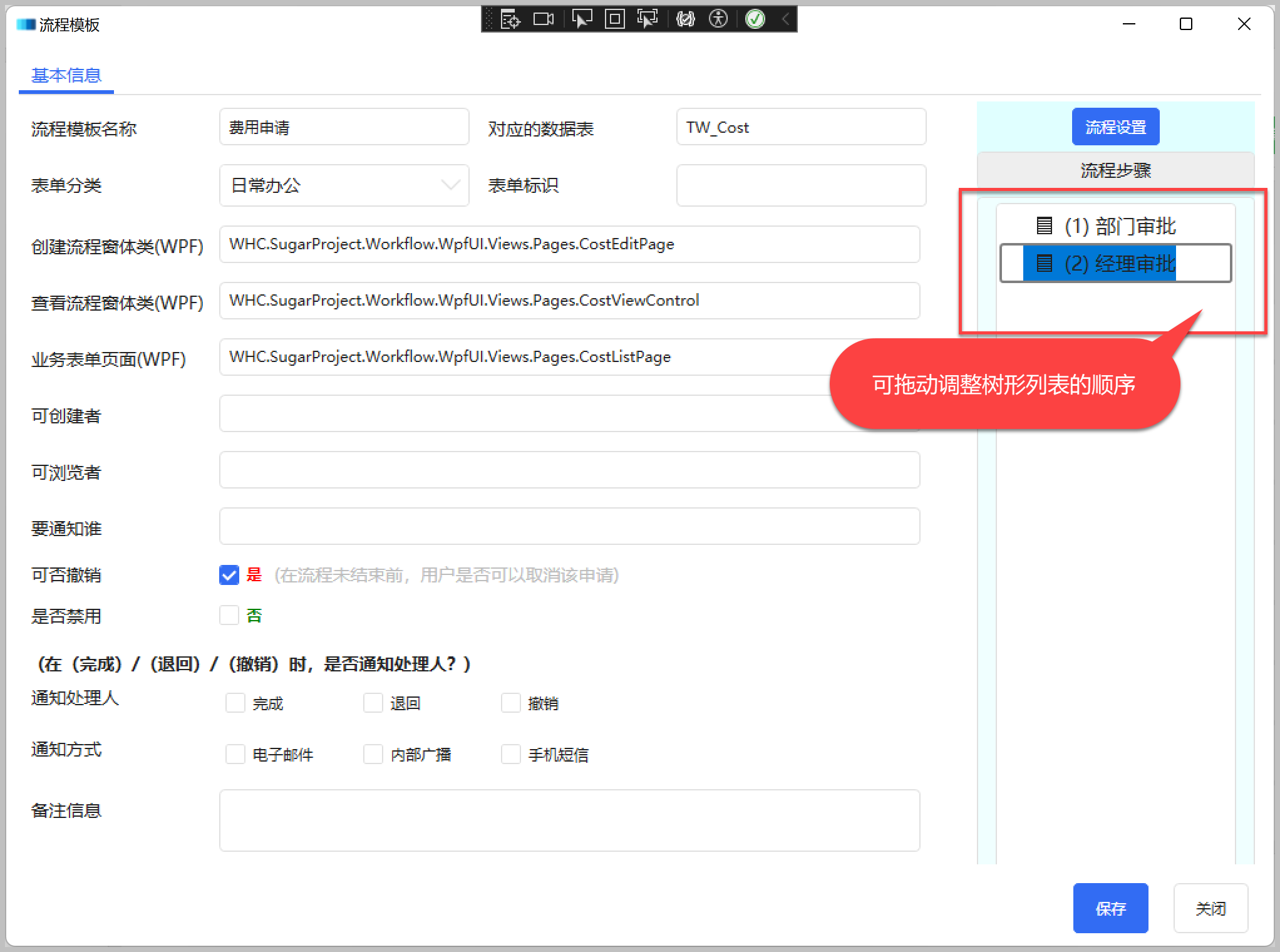This screenshot has width=1280, height=952.
Task: Open the 表单分类 dropdown
Action: pos(344,185)
